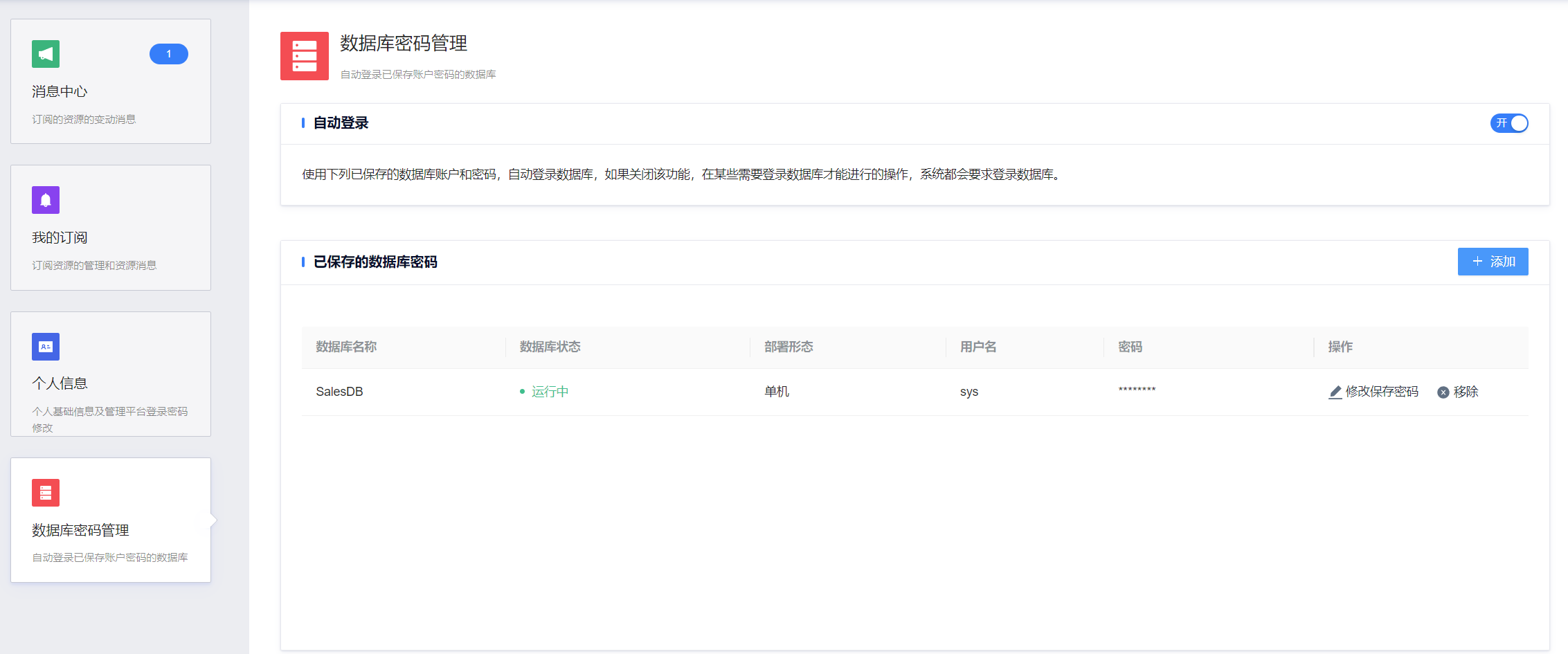Click the 个人信息 ID card icon
1568x654 pixels.
[x=45, y=347]
